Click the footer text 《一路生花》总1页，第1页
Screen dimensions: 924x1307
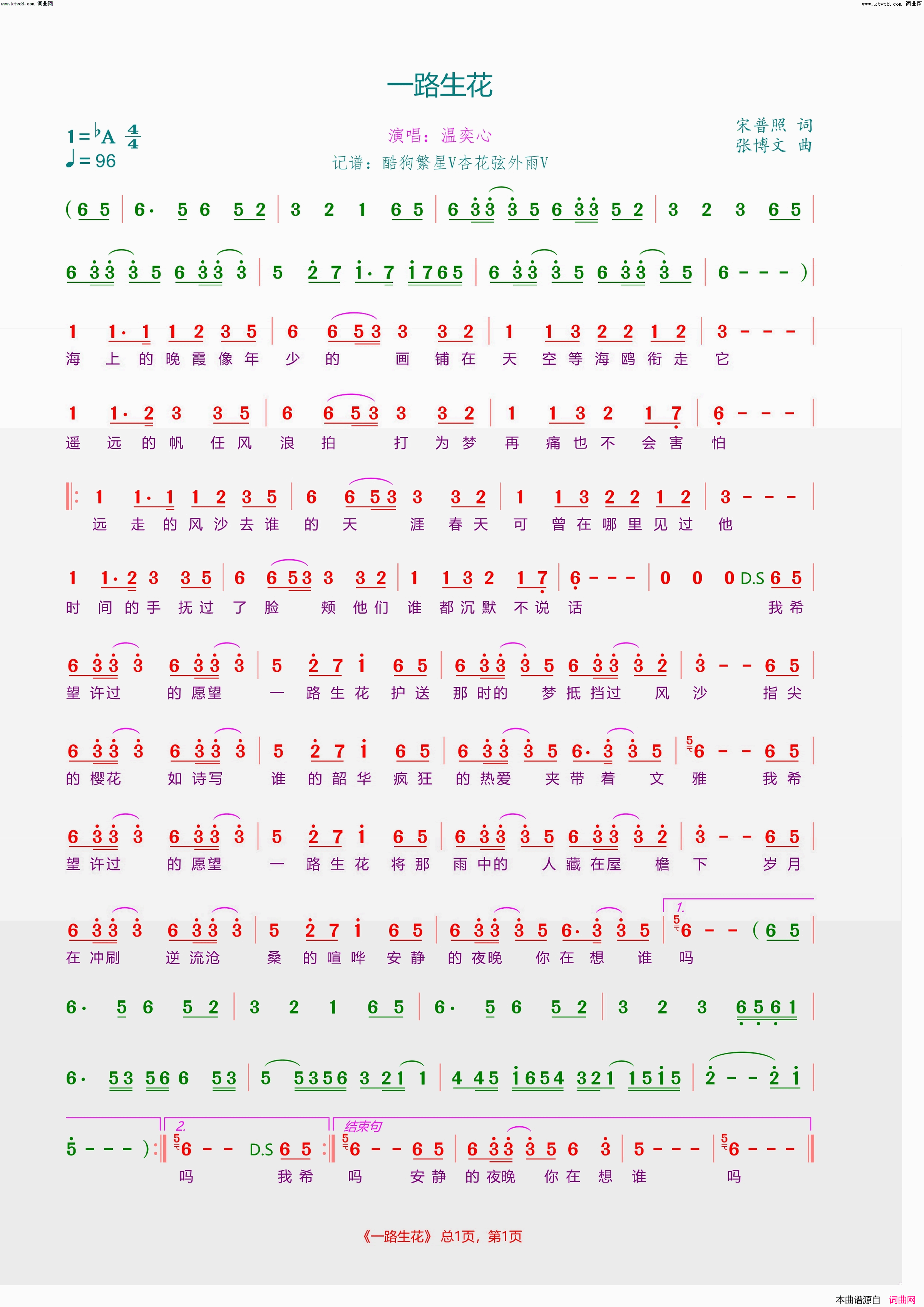[x=442, y=1237]
